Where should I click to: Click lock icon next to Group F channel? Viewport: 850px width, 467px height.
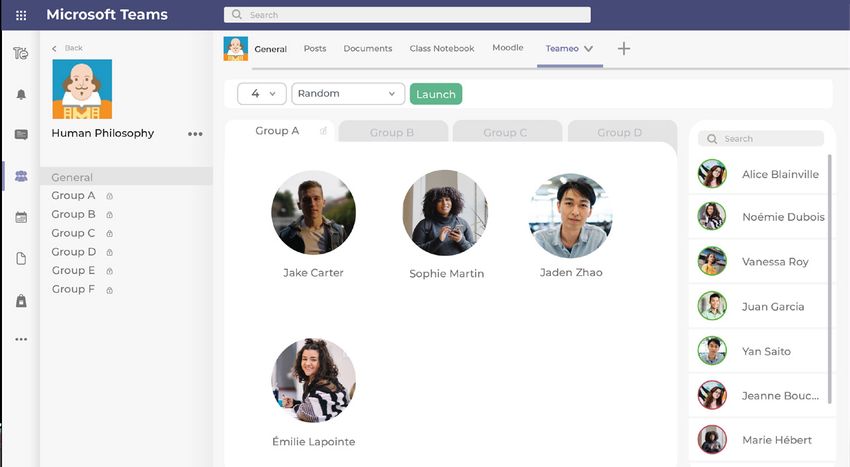pos(110,290)
